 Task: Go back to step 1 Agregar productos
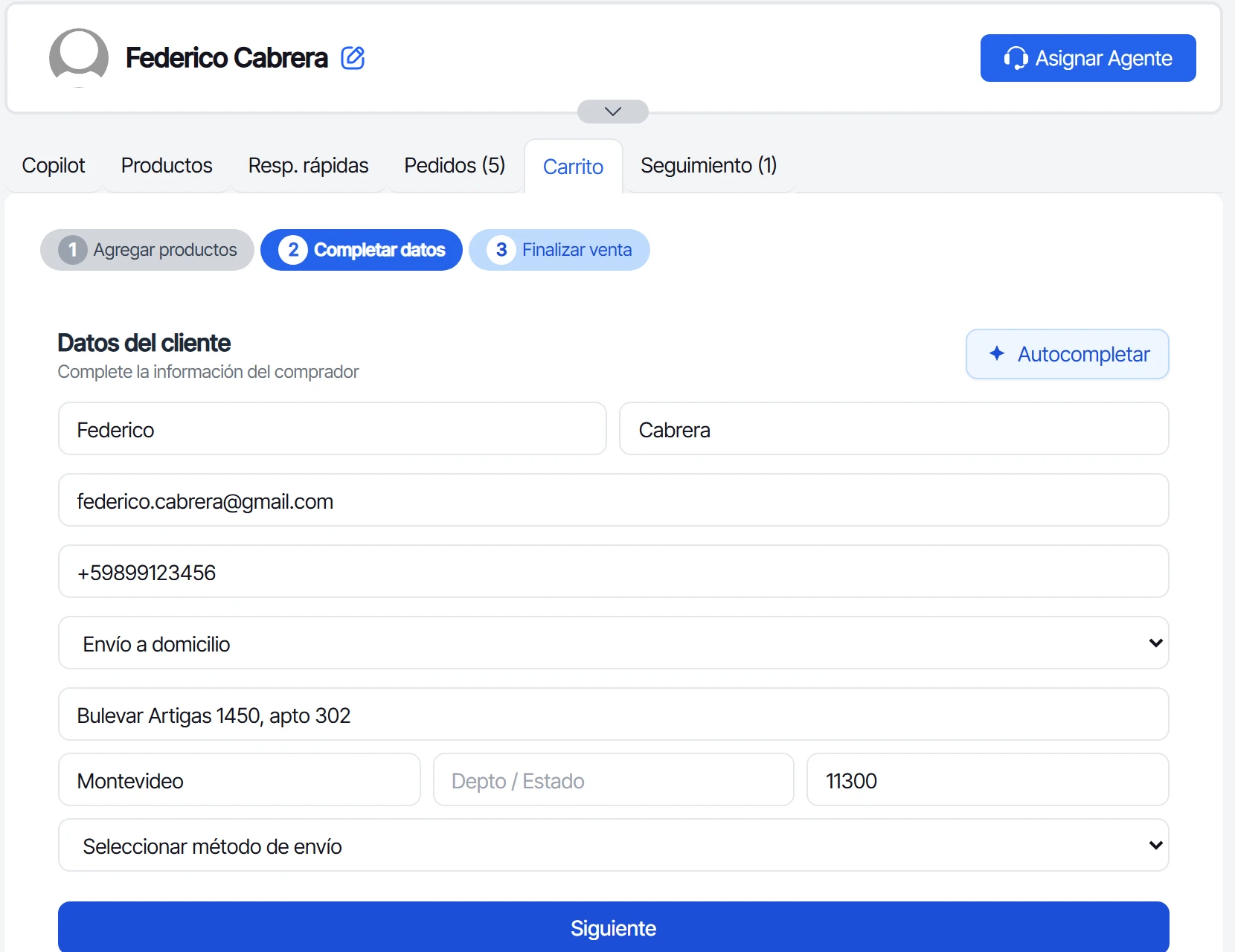[147, 250]
